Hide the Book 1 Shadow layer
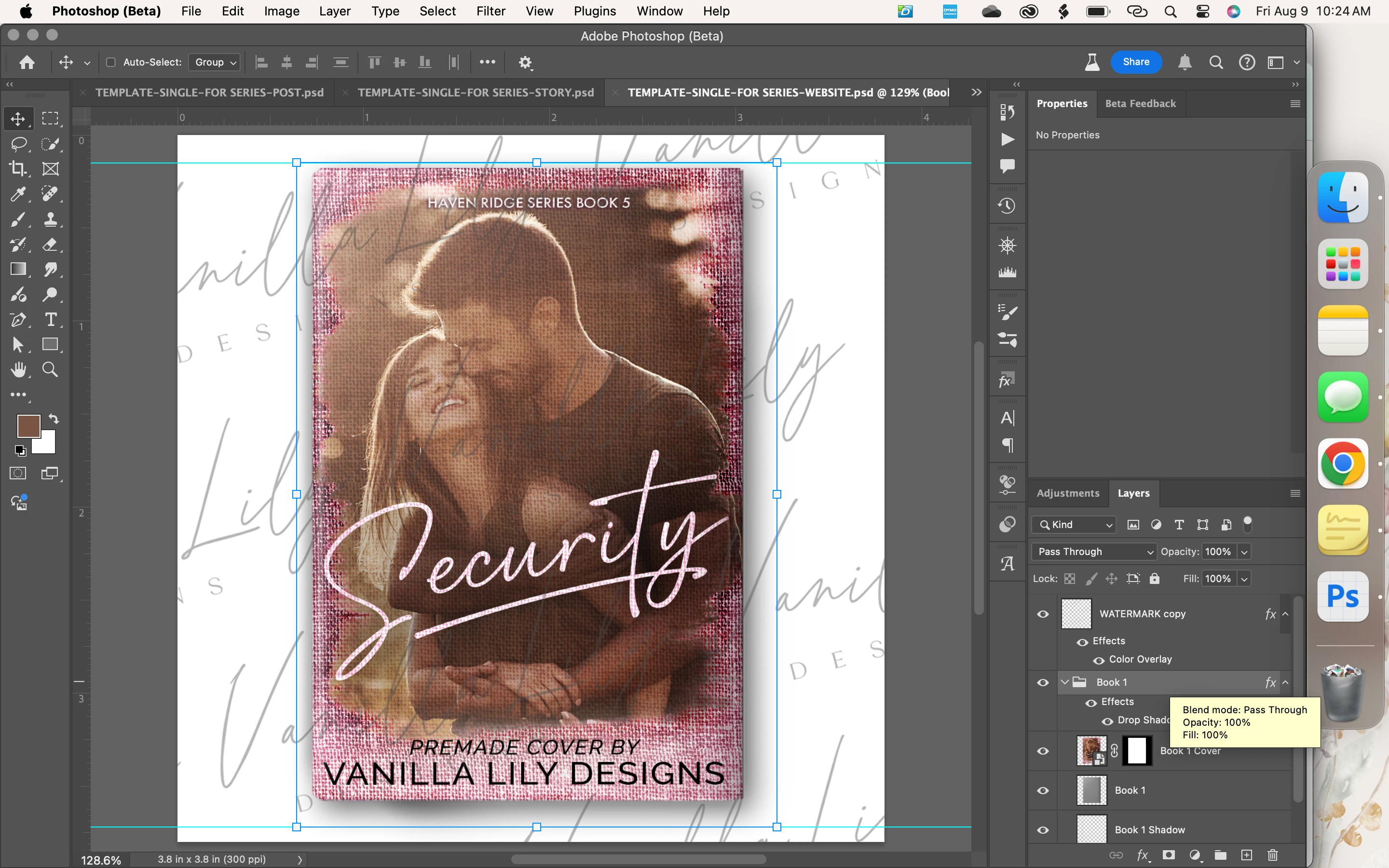Image resolution: width=1389 pixels, height=868 pixels. [x=1043, y=830]
